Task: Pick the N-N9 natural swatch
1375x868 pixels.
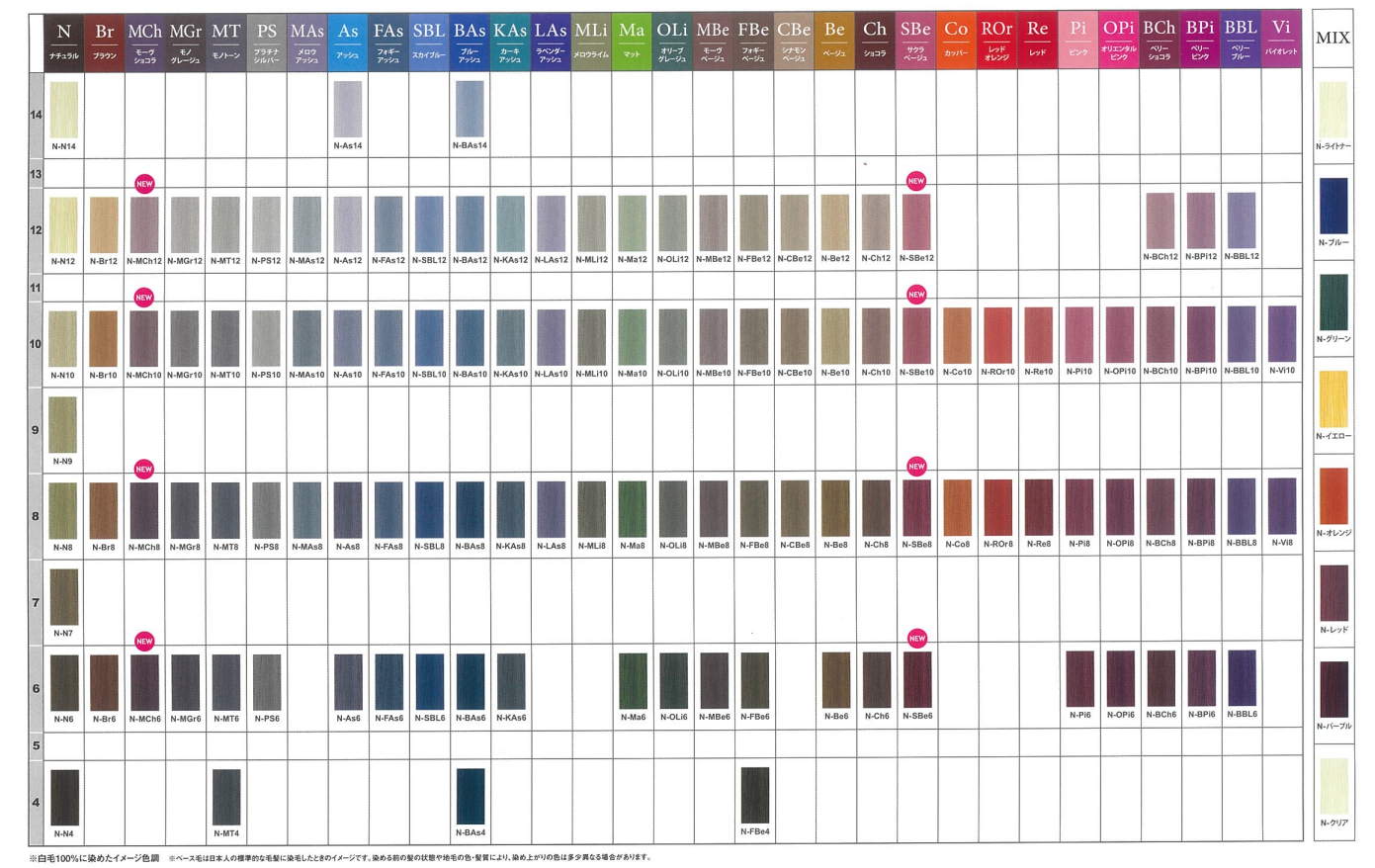Action: click(62, 424)
